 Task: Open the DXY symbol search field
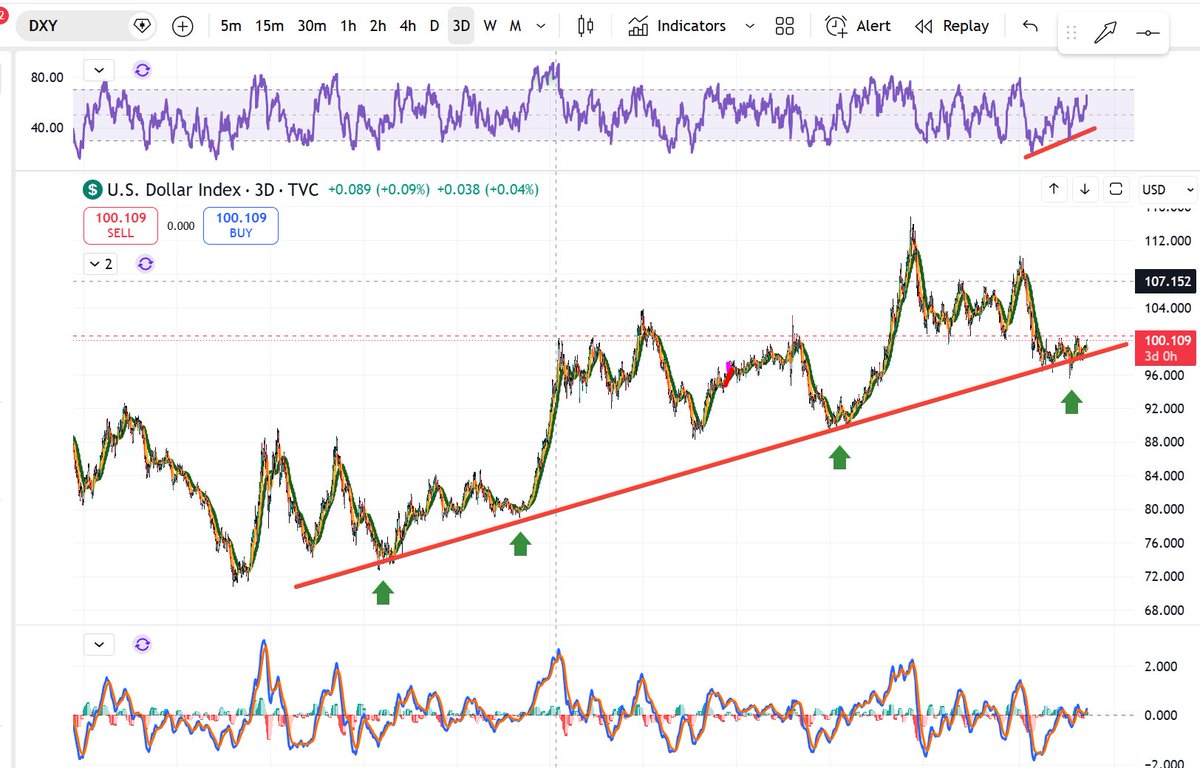click(x=85, y=25)
